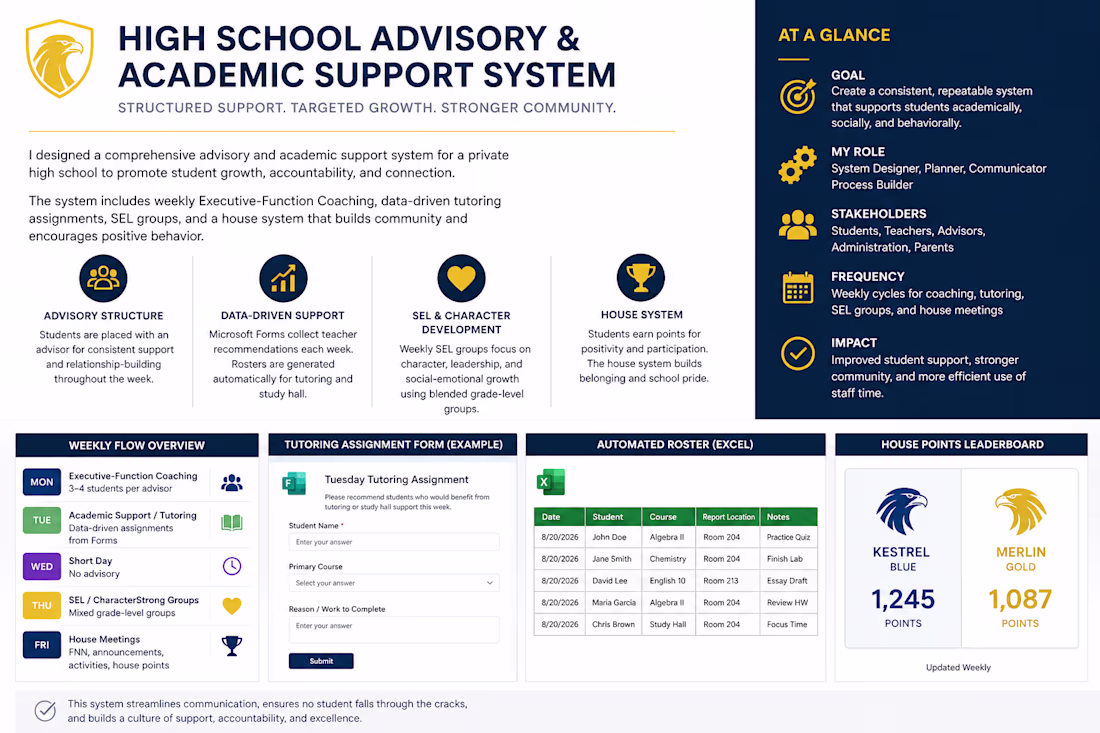Select the THU day badge
This screenshot has height=733, width=1100.
pos(41,605)
